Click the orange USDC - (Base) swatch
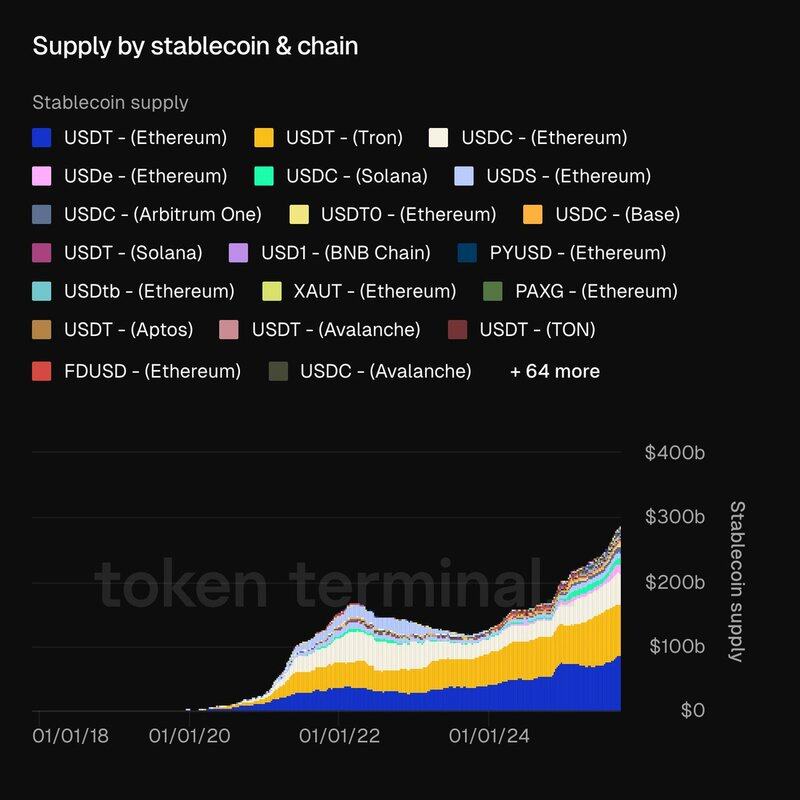Viewport: 800px width, 800px height. click(533, 214)
